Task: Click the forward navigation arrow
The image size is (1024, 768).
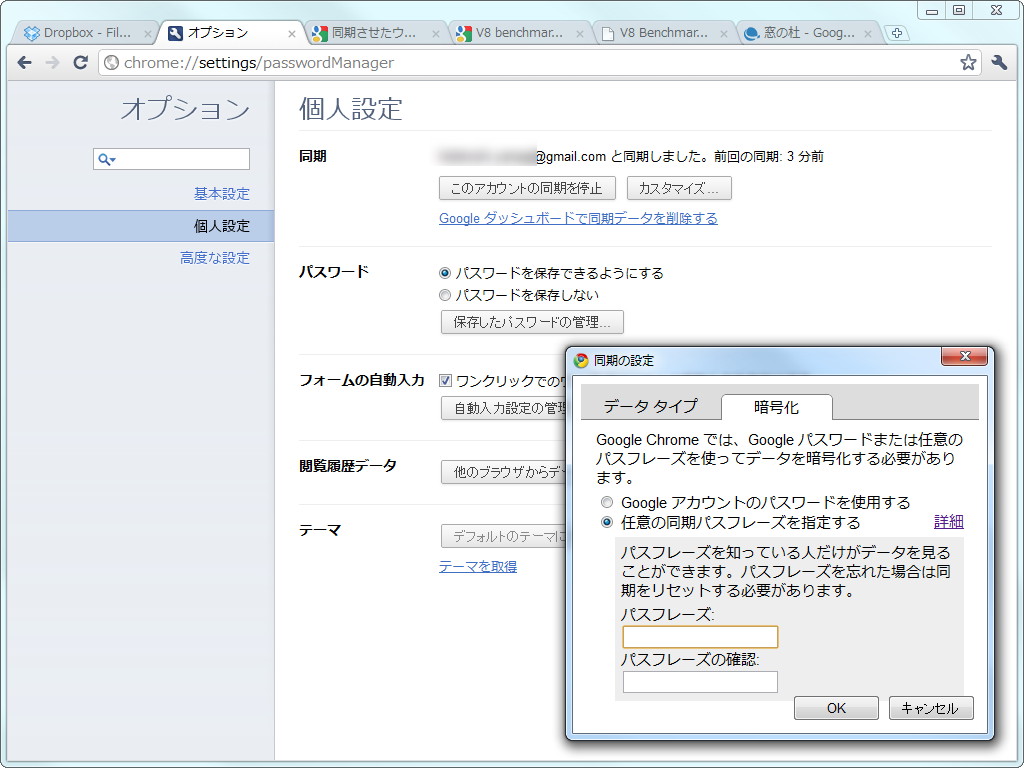Action: coord(52,62)
